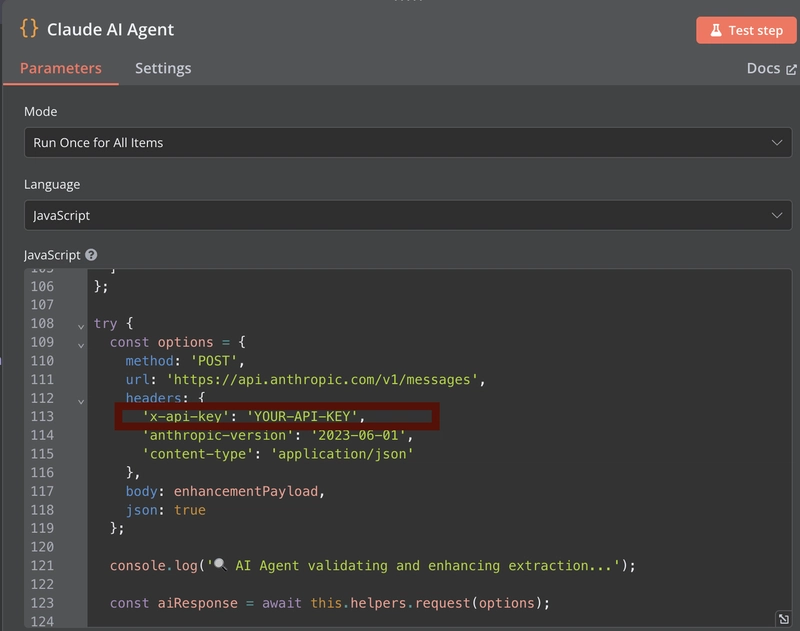
Task: Click the 'content-type' header key
Action: 198,453
